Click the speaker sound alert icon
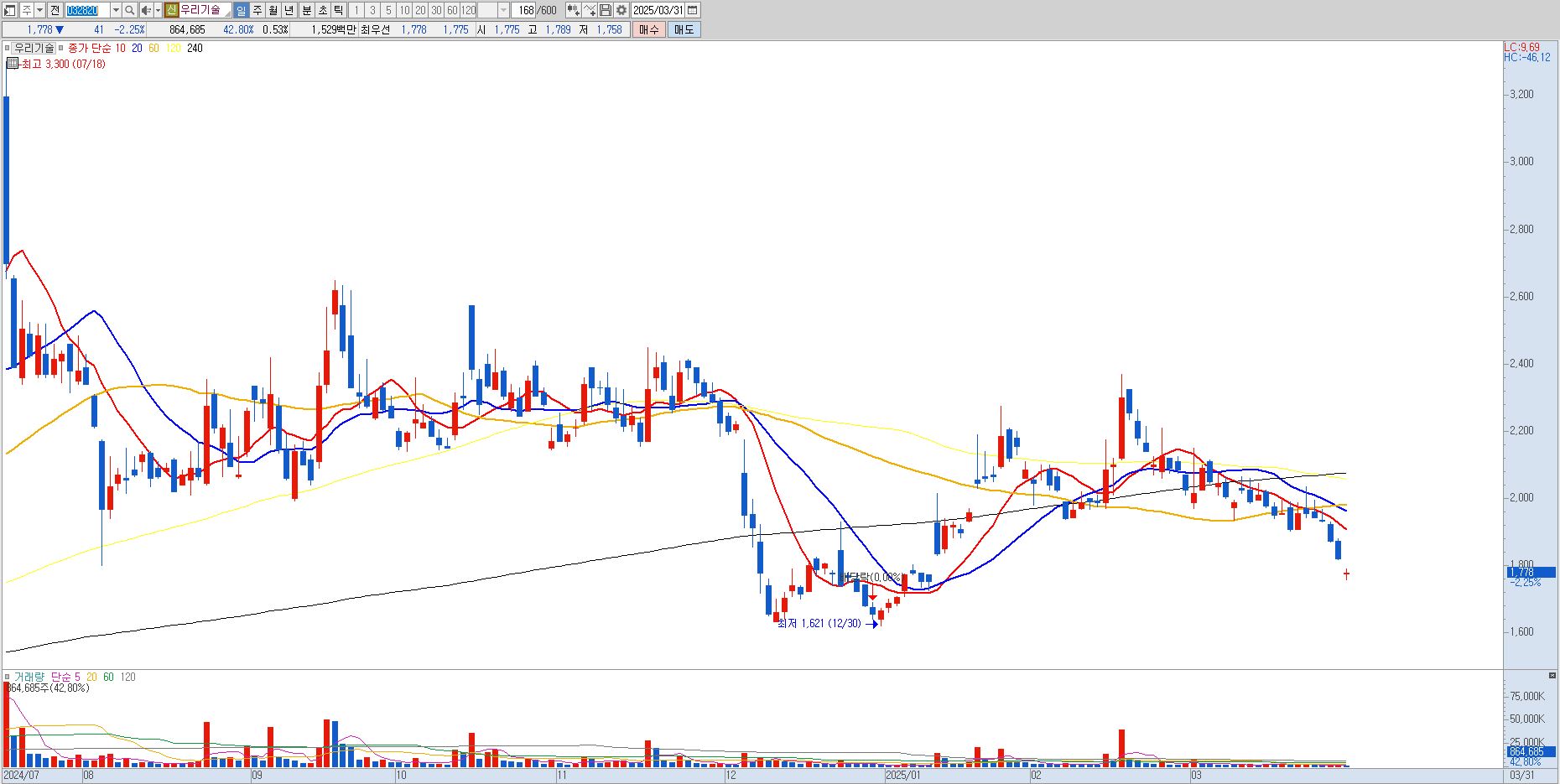 pyautogui.click(x=146, y=10)
